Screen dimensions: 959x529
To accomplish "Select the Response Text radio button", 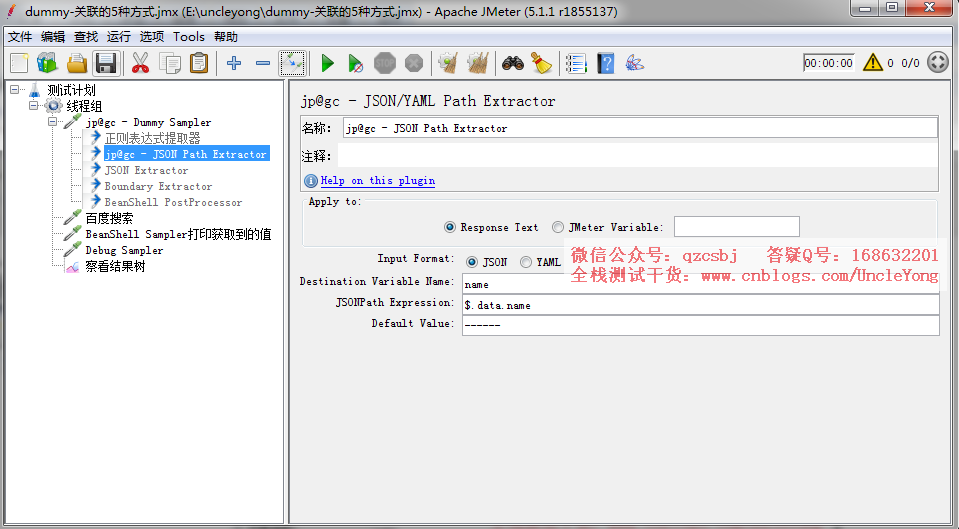I will click(x=450, y=228).
